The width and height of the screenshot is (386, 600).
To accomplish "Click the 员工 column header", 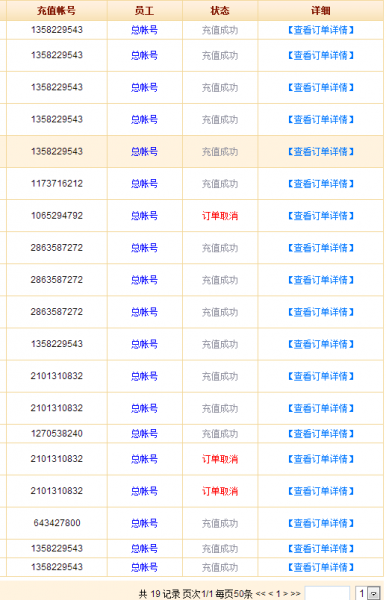I will [144, 10].
